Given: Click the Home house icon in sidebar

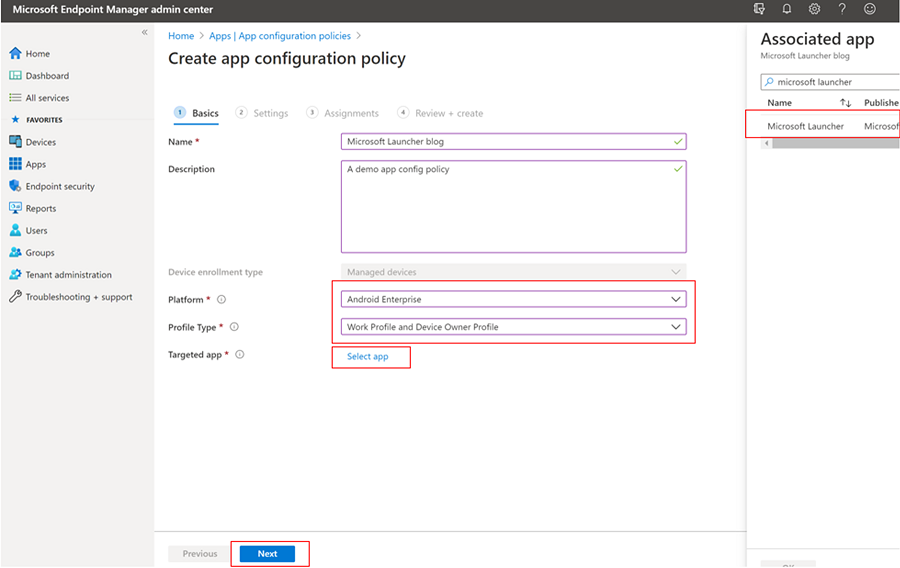Looking at the screenshot, I should pyautogui.click(x=15, y=53).
